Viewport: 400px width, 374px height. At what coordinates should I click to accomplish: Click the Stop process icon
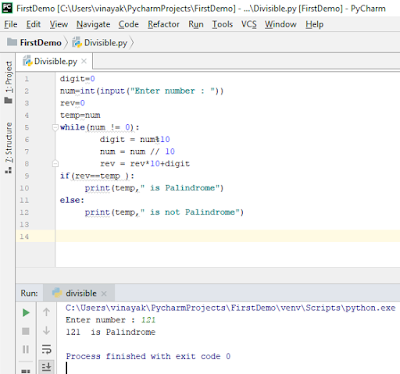pyautogui.click(x=26, y=331)
